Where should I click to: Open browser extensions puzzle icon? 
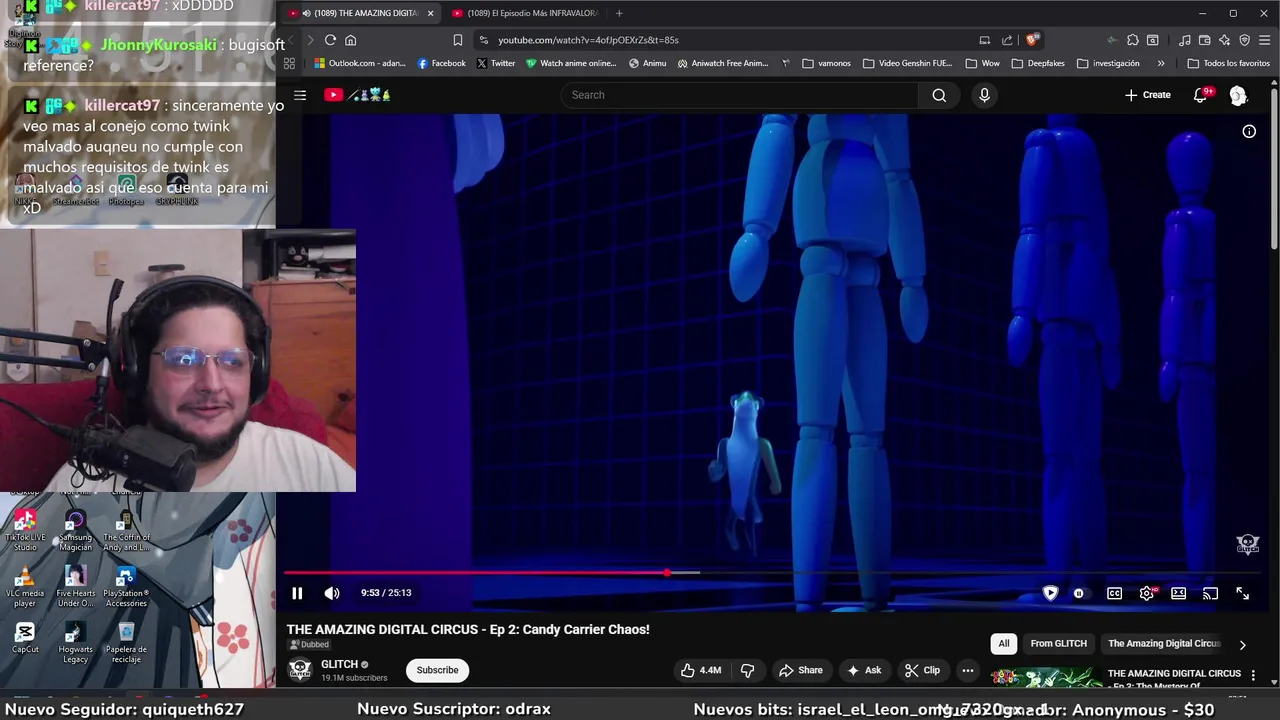(1132, 40)
